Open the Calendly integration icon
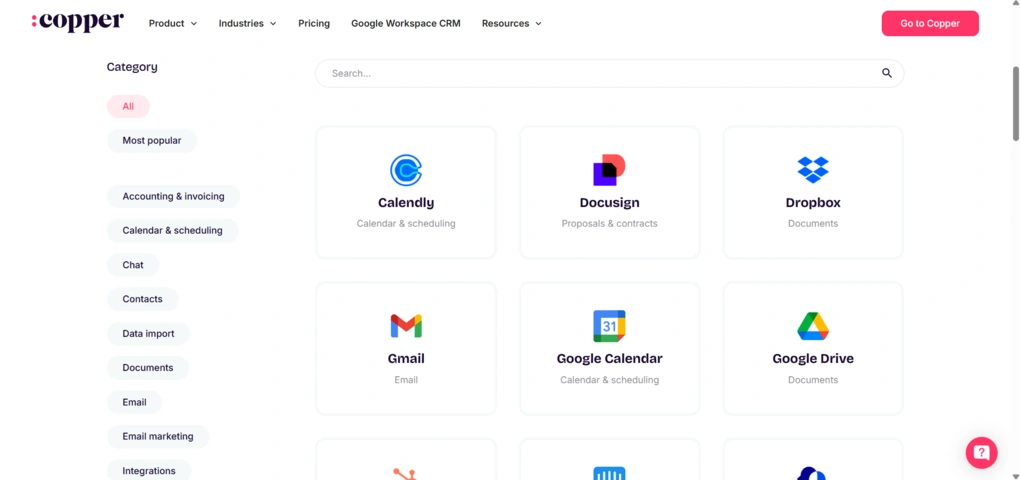 (406, 170)
